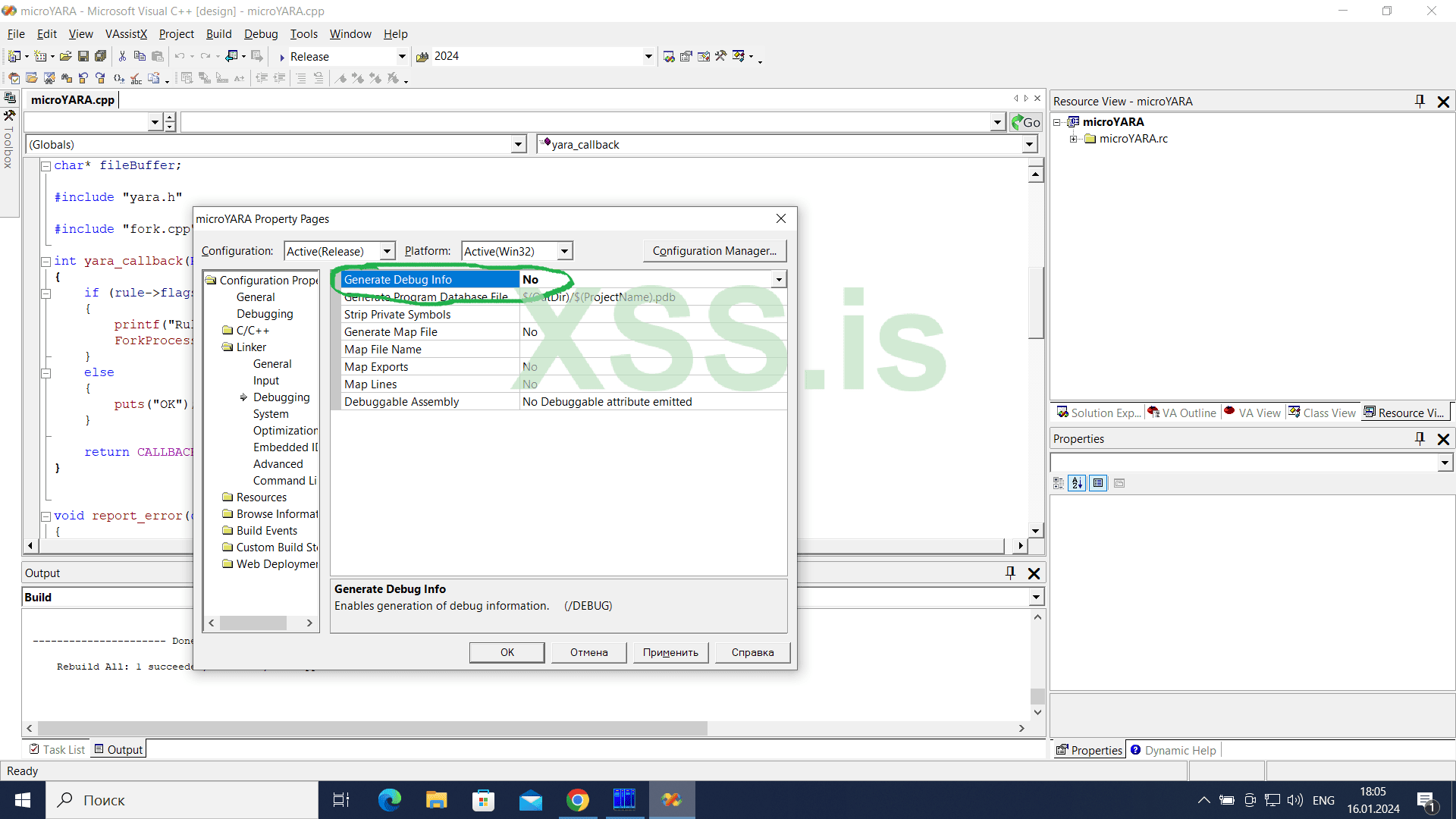Switch to the Task List tab

pos(58,749)
